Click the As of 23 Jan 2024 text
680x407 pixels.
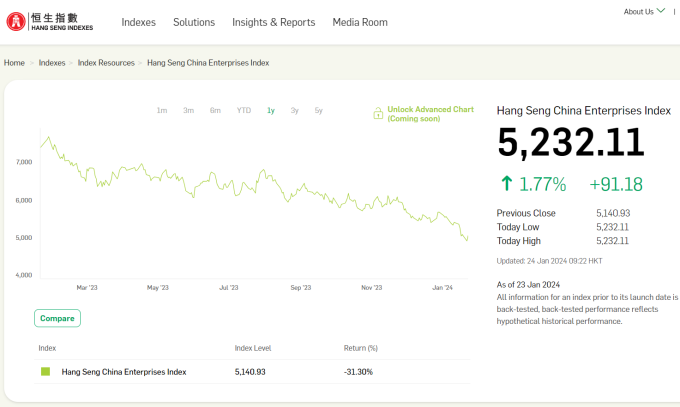(528, 285)
